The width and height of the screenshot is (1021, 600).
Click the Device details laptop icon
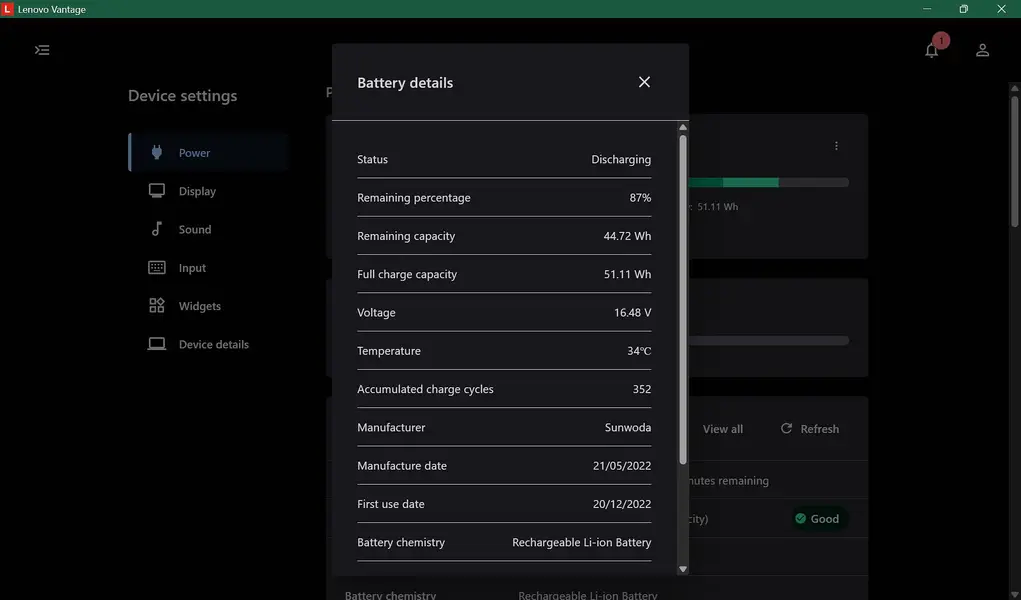(x=156, y=344)
